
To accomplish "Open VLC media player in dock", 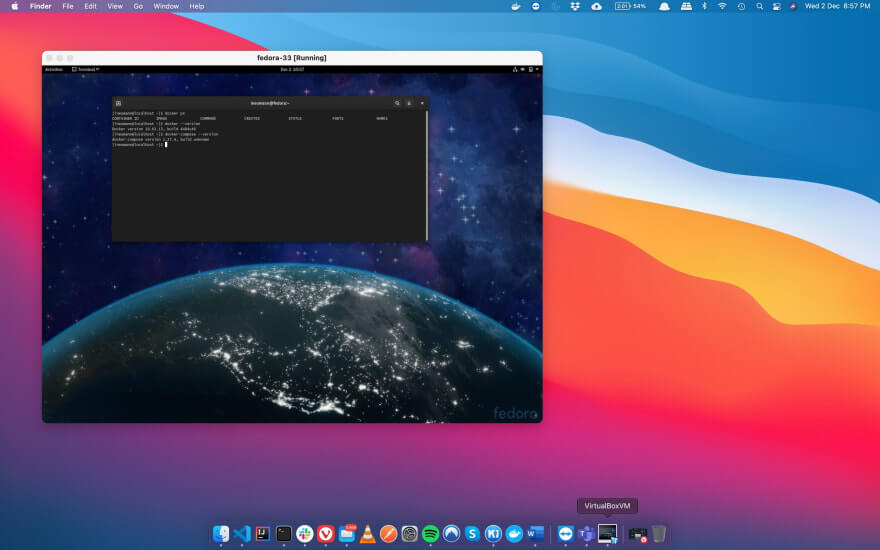I will click(368, 534).
